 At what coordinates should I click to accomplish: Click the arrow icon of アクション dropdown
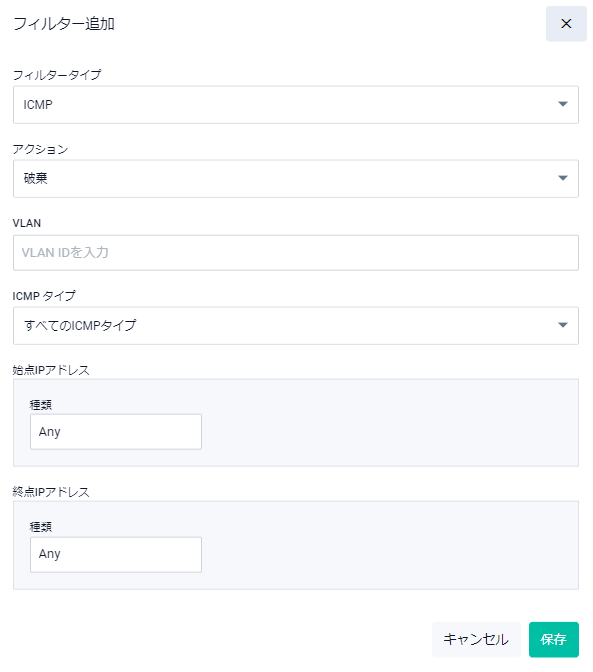(x=563, y=178)
